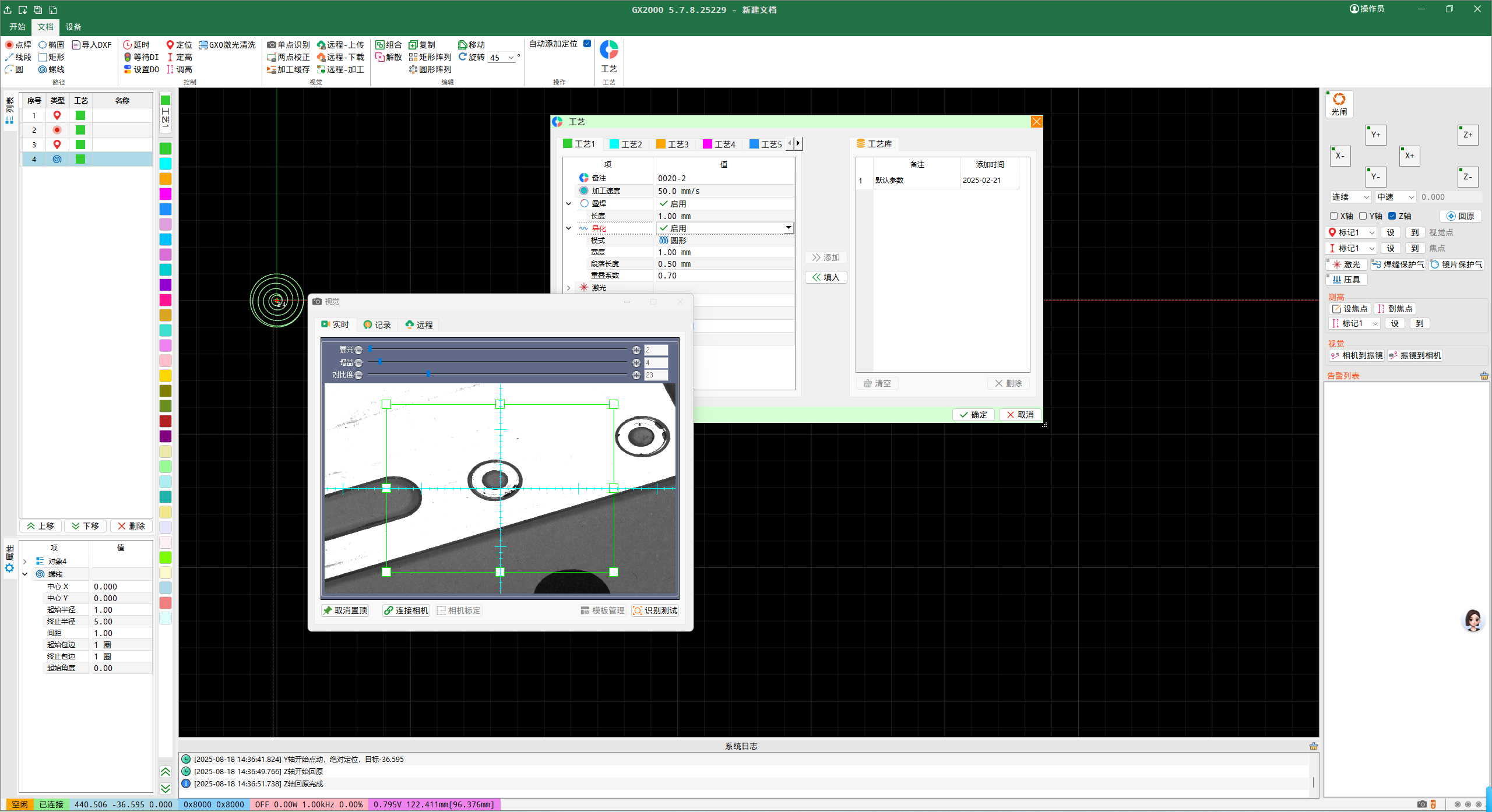Switch to the 设备 menu tab
1492x812 pixels.
click(73, 27)
